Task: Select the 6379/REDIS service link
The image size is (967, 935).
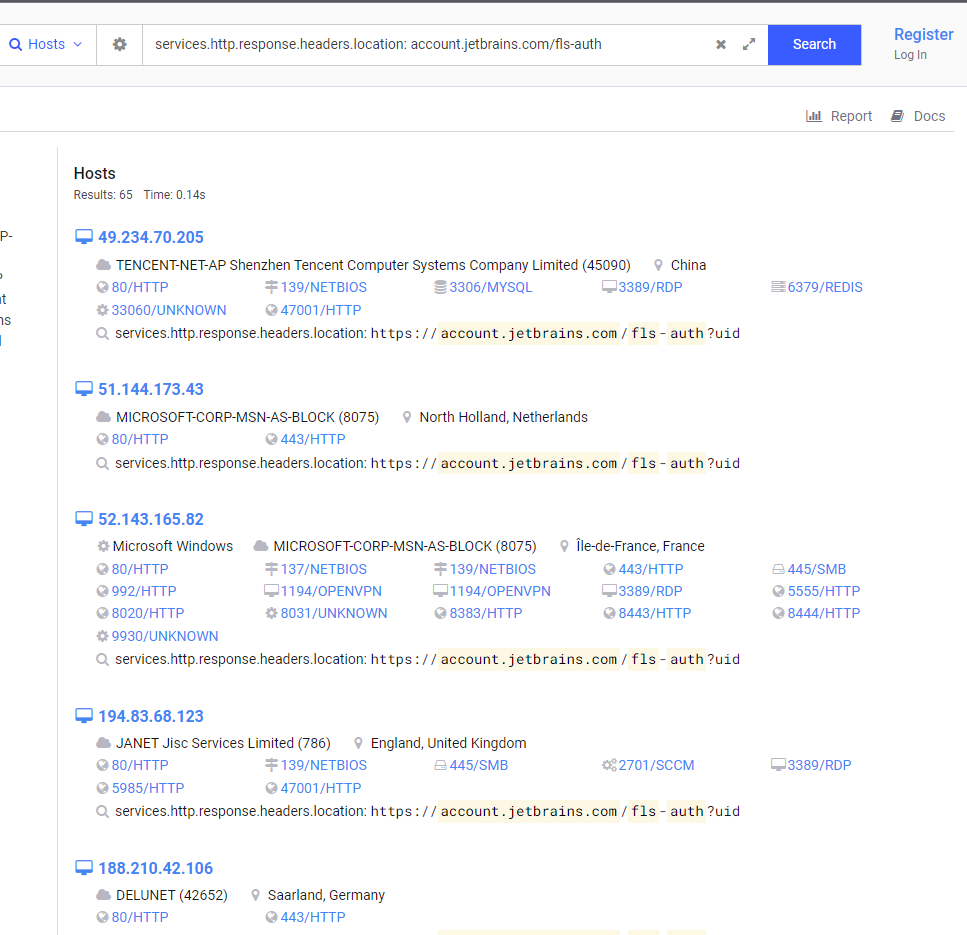Action: coord(824,287)
